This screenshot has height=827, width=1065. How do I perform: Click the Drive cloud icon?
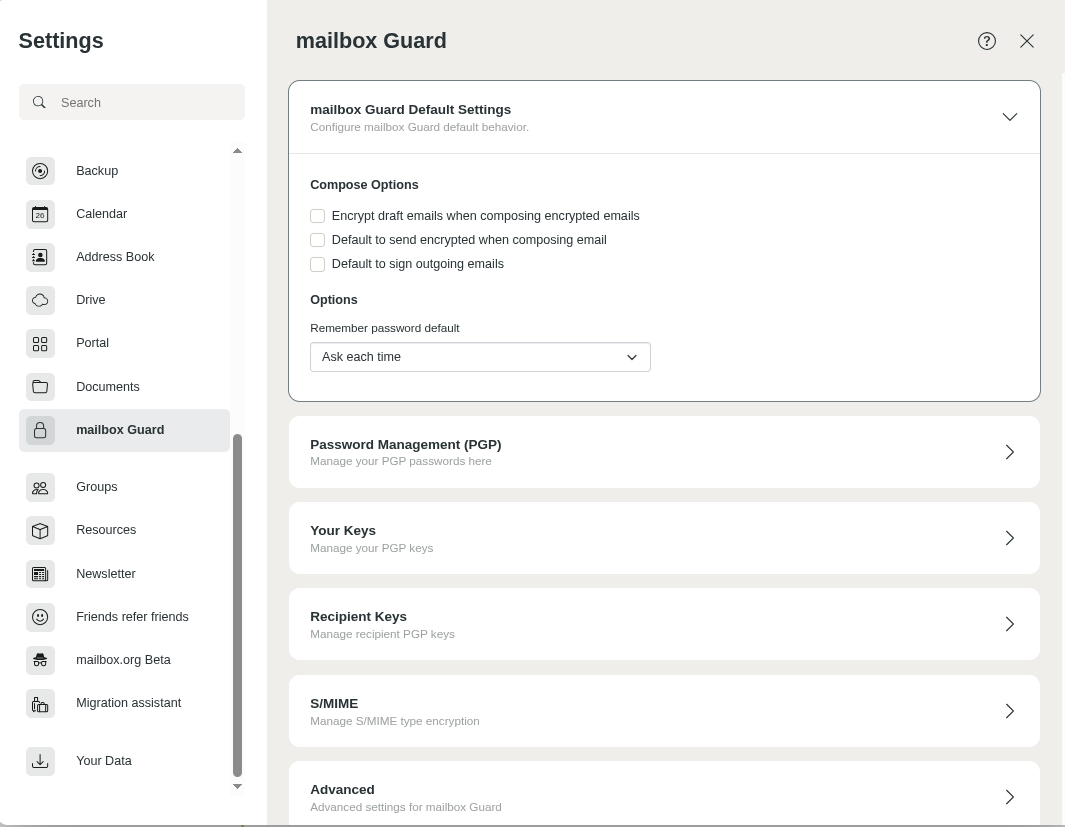(40, 300)
